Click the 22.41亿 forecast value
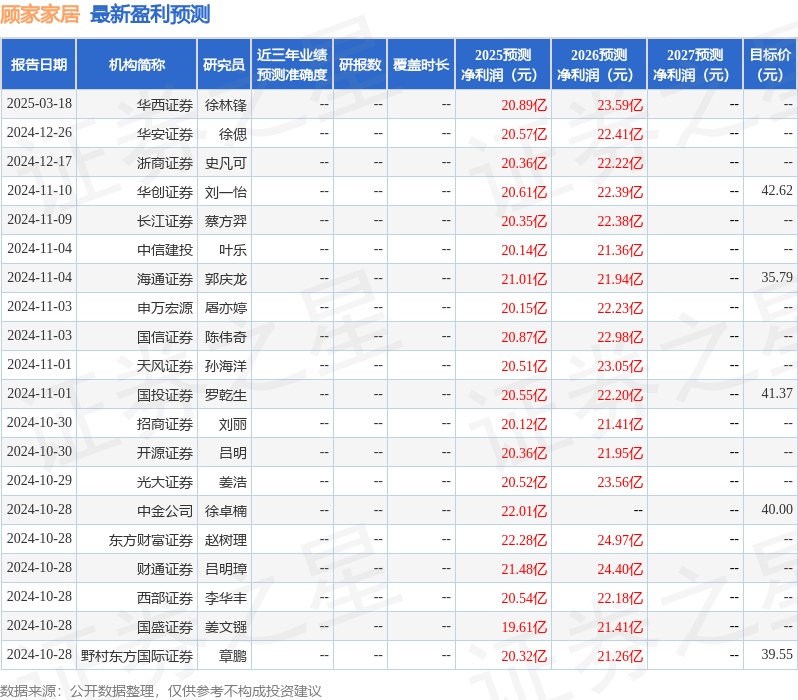 pyautogui.click(x=620, y=134)
